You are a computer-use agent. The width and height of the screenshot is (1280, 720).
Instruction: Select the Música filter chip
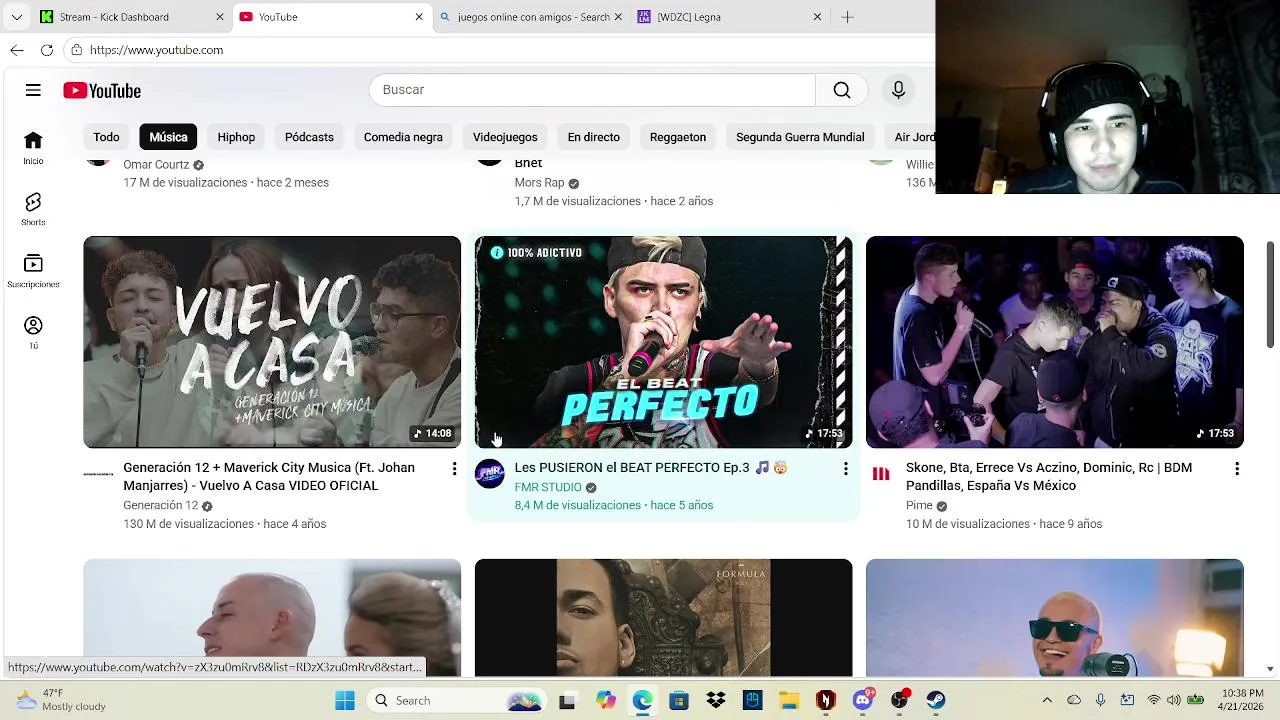point(168,137)
